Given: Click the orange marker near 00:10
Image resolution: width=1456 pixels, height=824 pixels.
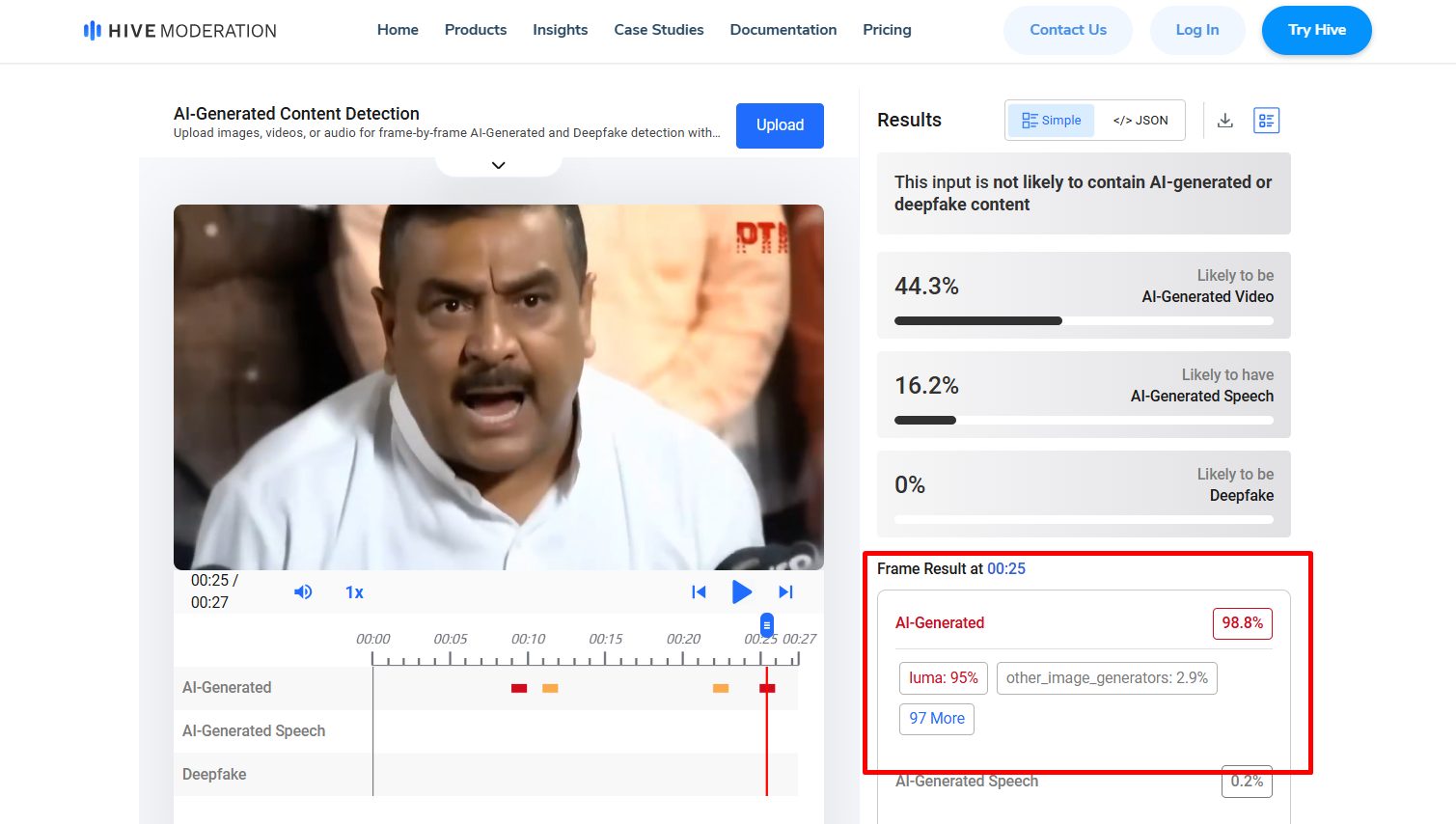Looking at the screenshot, I should point(550,688).
